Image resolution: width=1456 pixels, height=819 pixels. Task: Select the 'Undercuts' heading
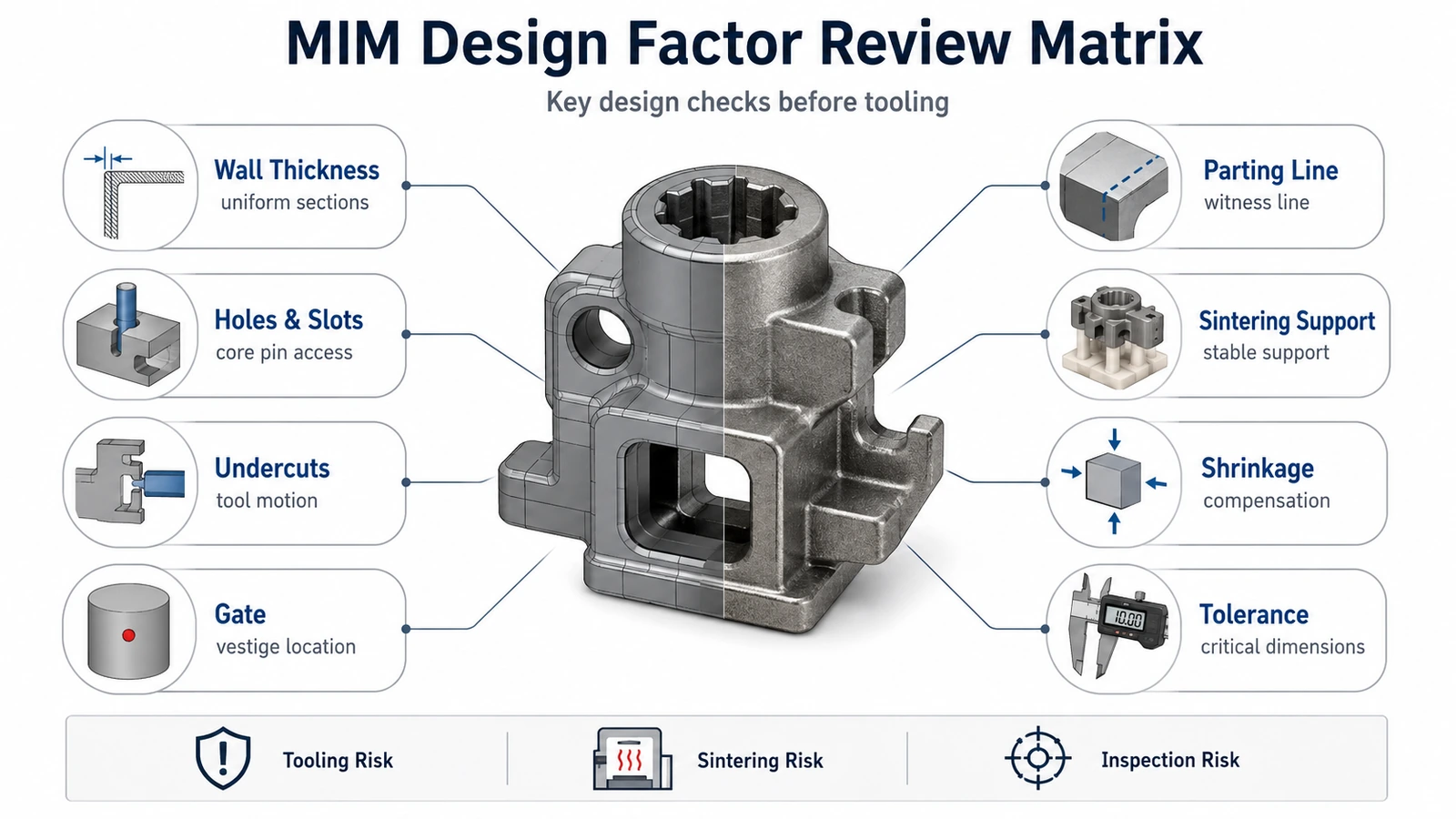[x=272, y=468]
